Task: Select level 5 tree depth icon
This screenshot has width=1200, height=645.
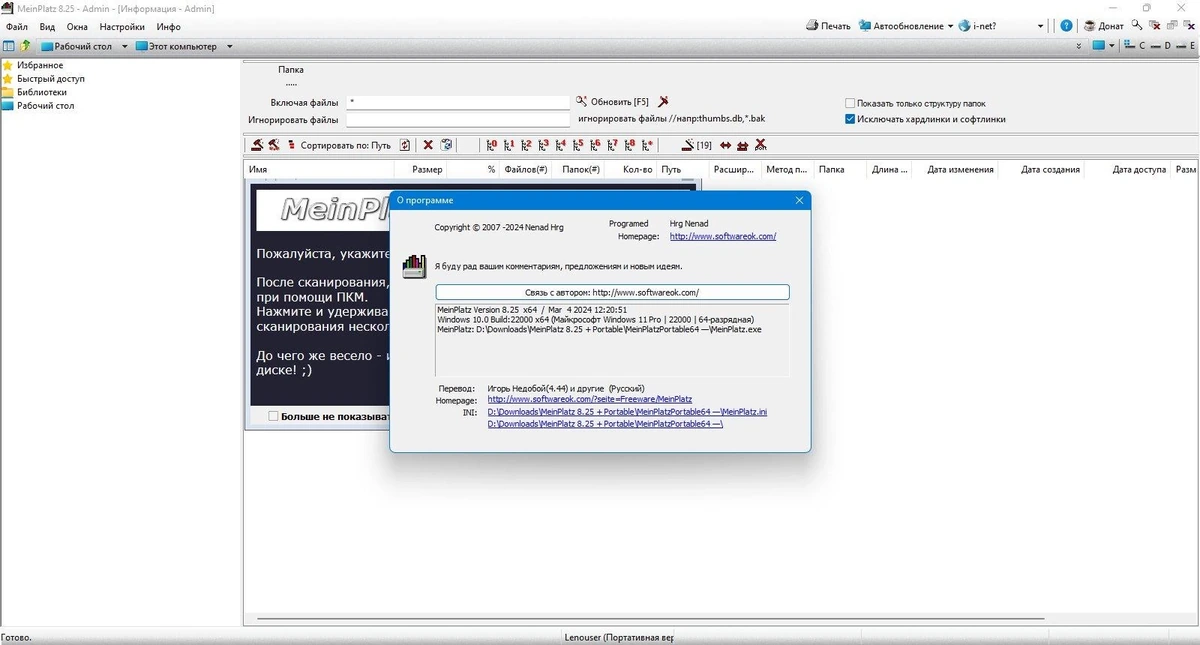Action: (578, 145)
